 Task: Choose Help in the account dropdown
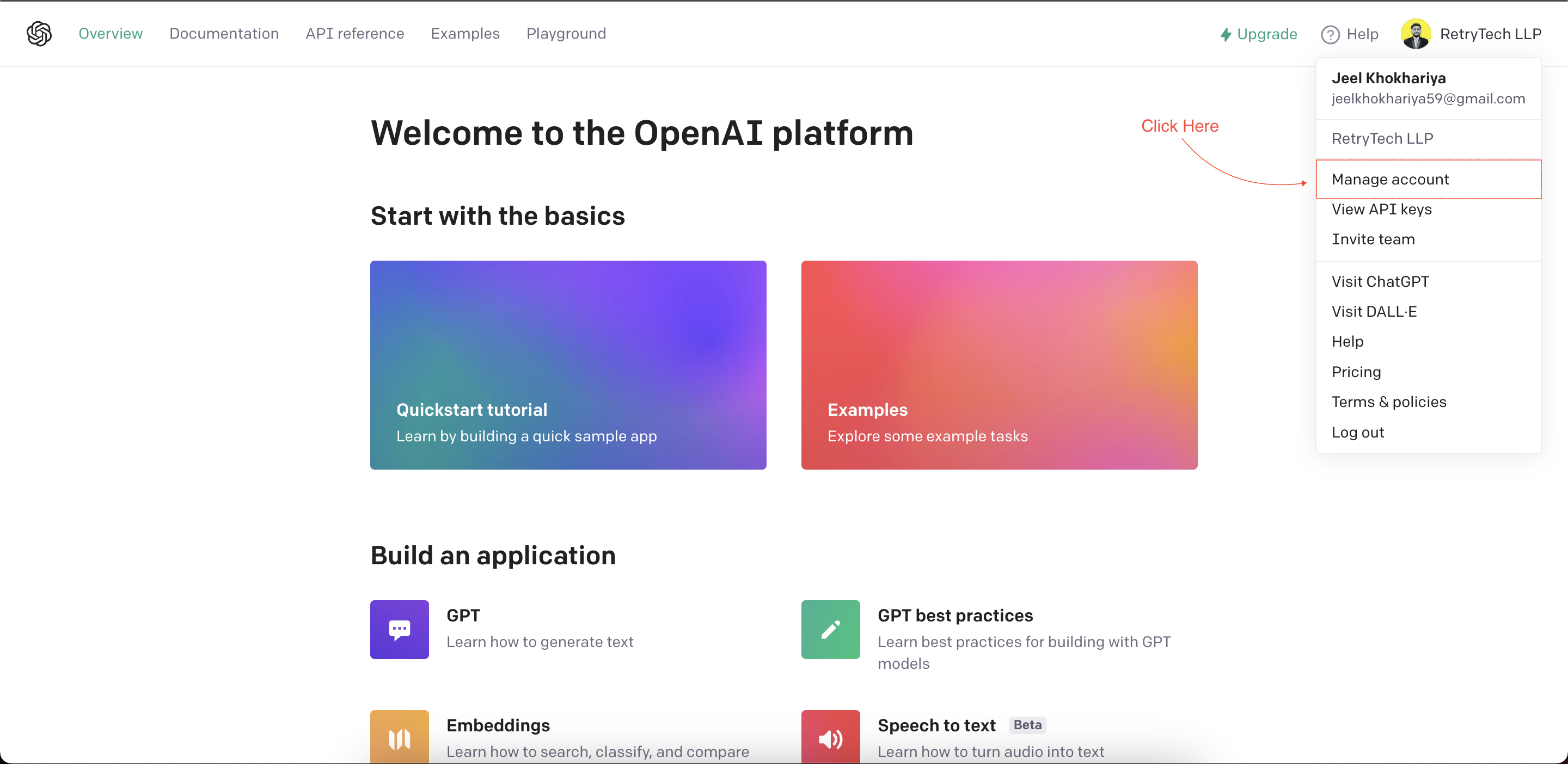tap(1428, 341)
